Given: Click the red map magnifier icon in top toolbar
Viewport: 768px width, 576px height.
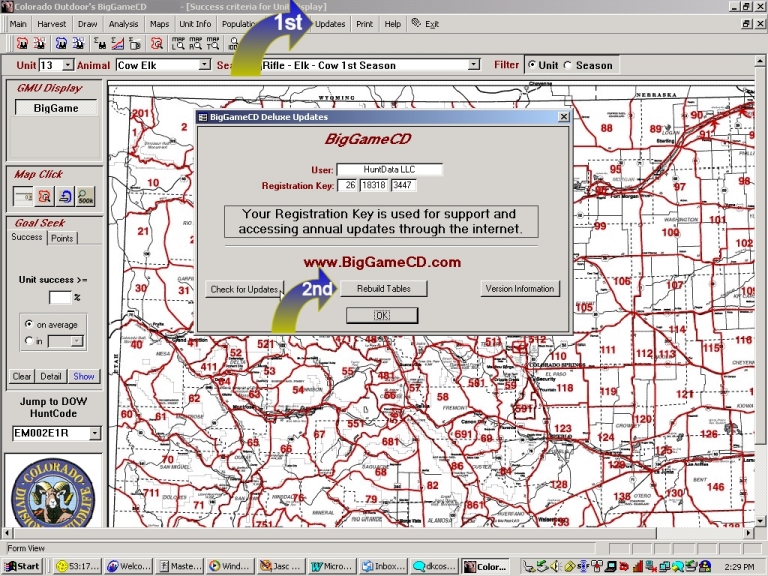Looking at the screenshot, I should [x=156, y=43].
